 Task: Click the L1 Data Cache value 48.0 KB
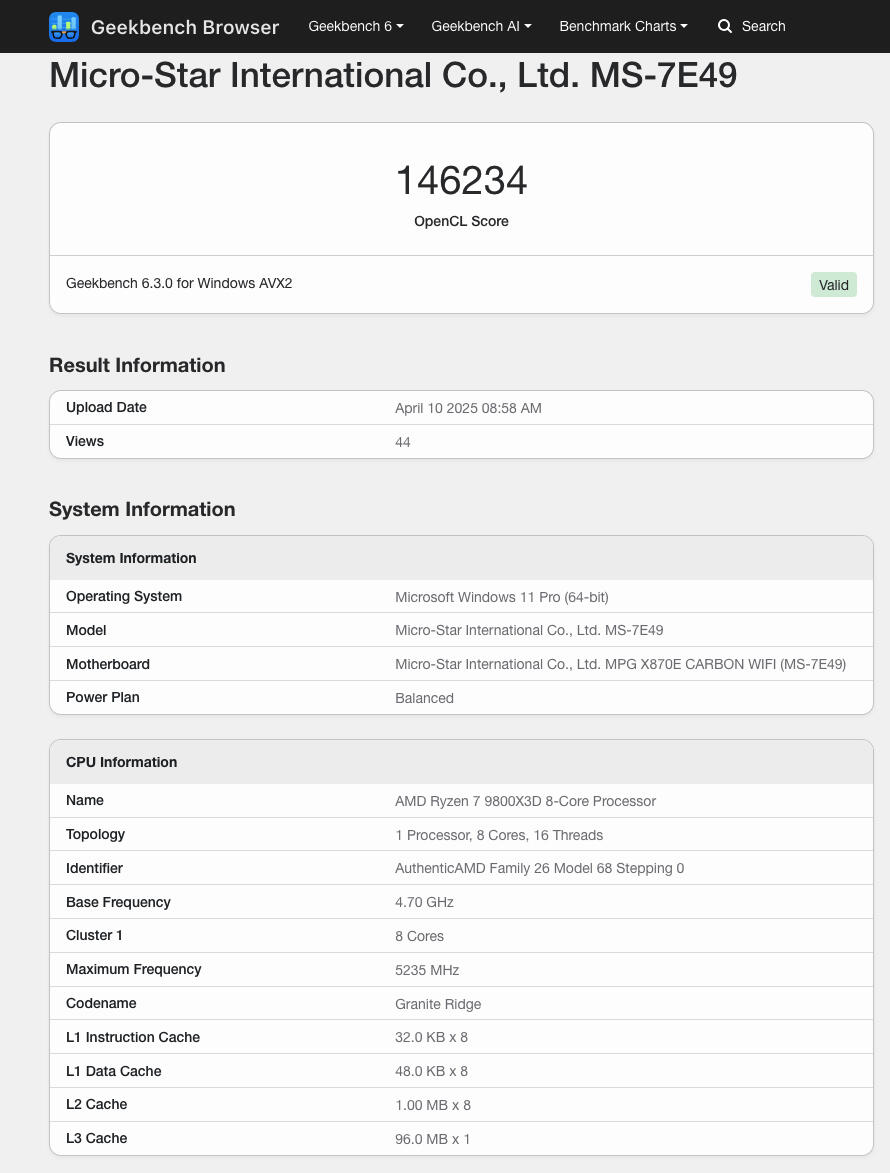pos(432,1071)
